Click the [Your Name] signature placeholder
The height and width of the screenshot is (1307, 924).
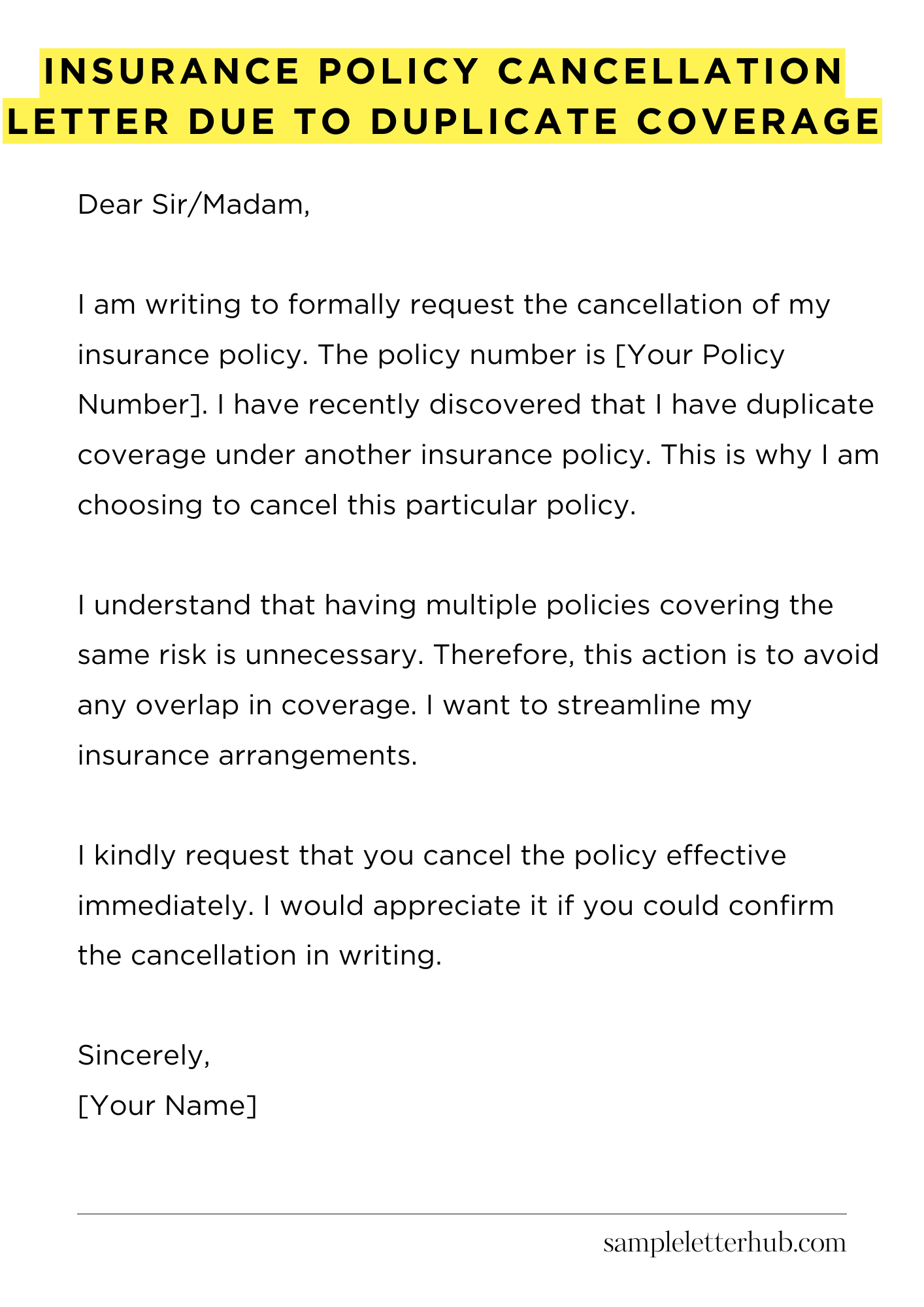(167, 1106)
